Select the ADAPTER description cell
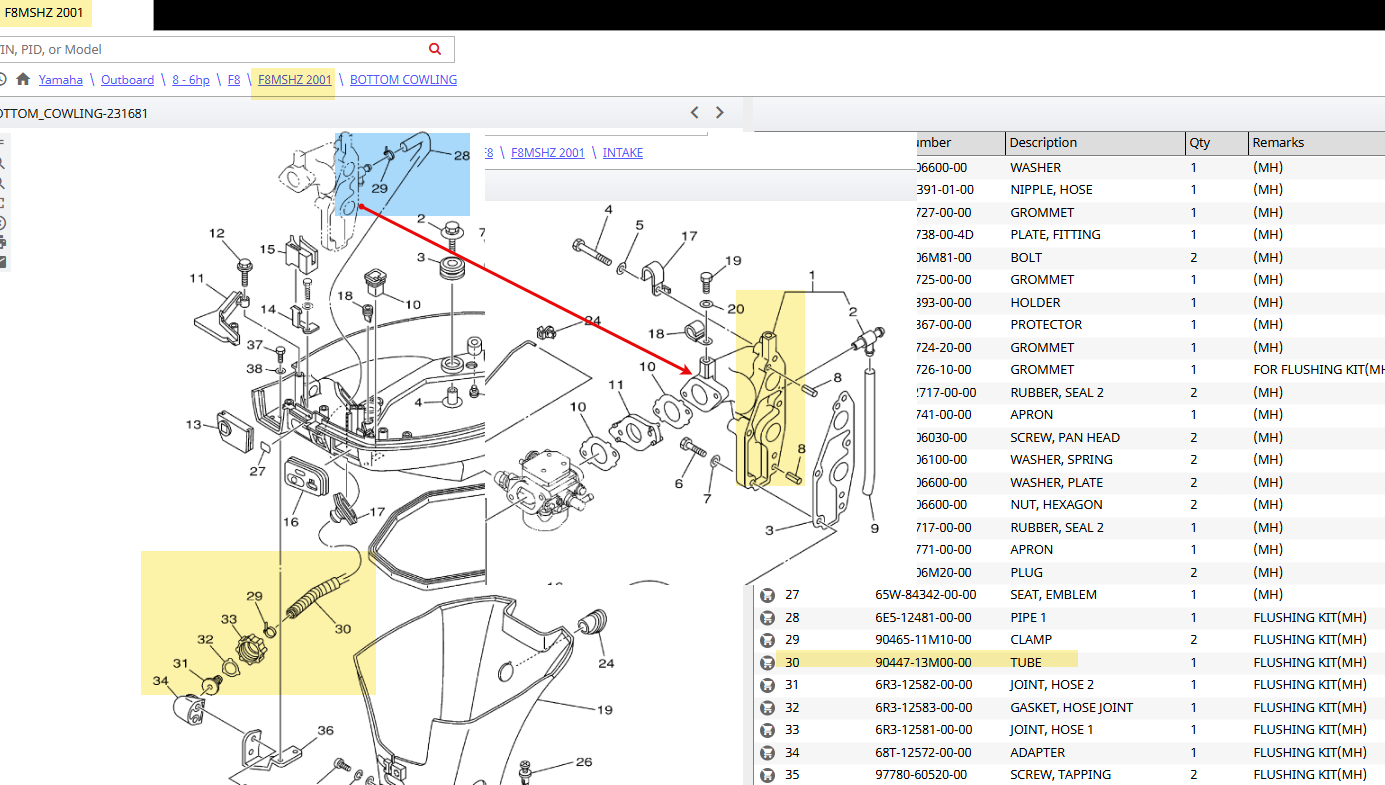 tap(1037, 752)
